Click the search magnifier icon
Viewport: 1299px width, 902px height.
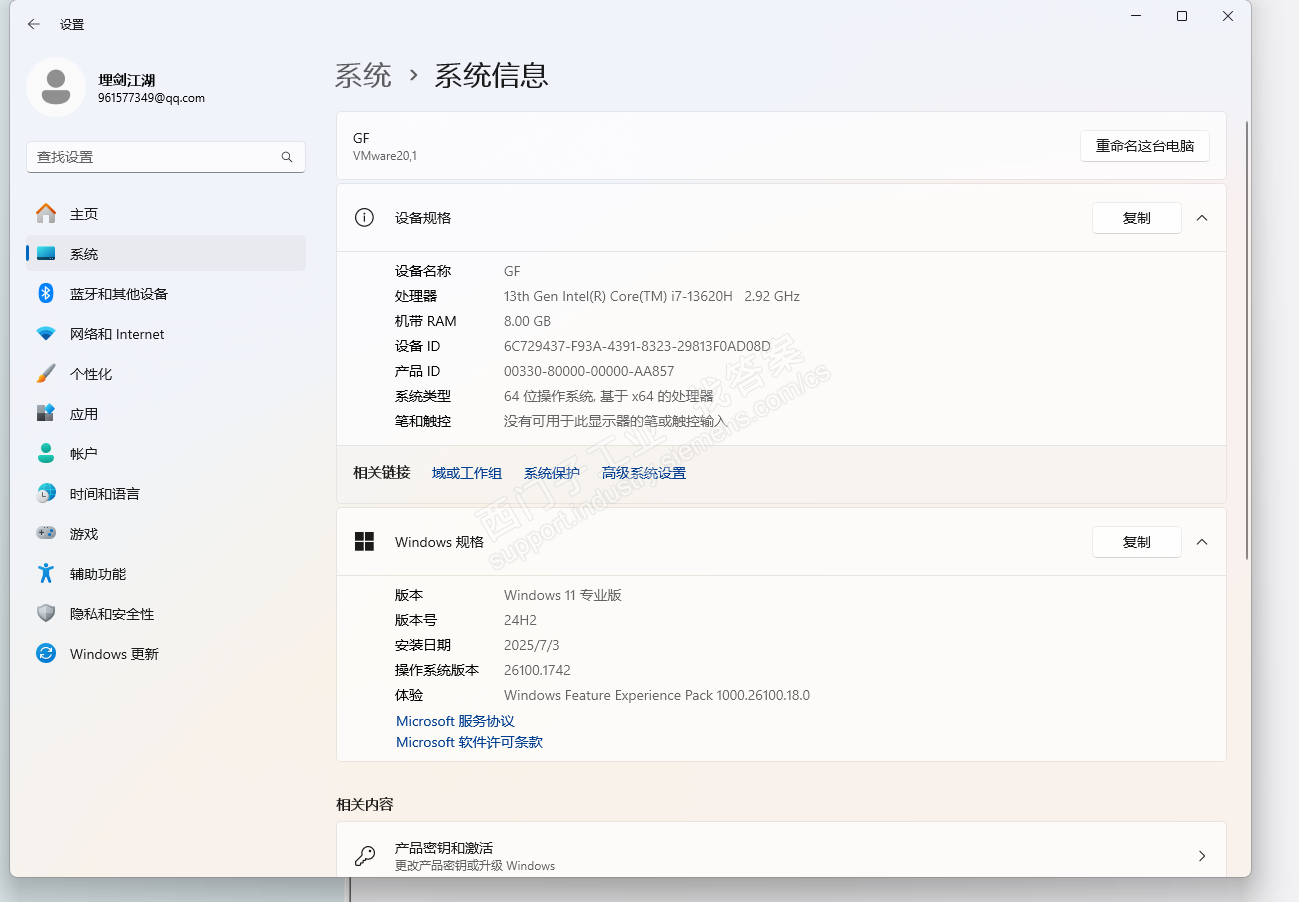[x=287, y=157]
